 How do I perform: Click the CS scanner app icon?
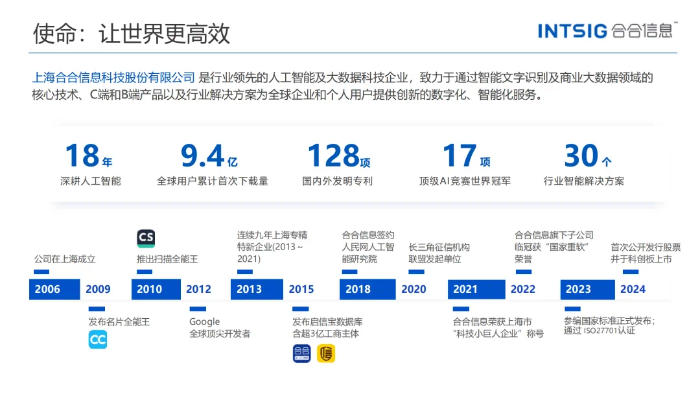pyautogui.click(x=146, y=238)
